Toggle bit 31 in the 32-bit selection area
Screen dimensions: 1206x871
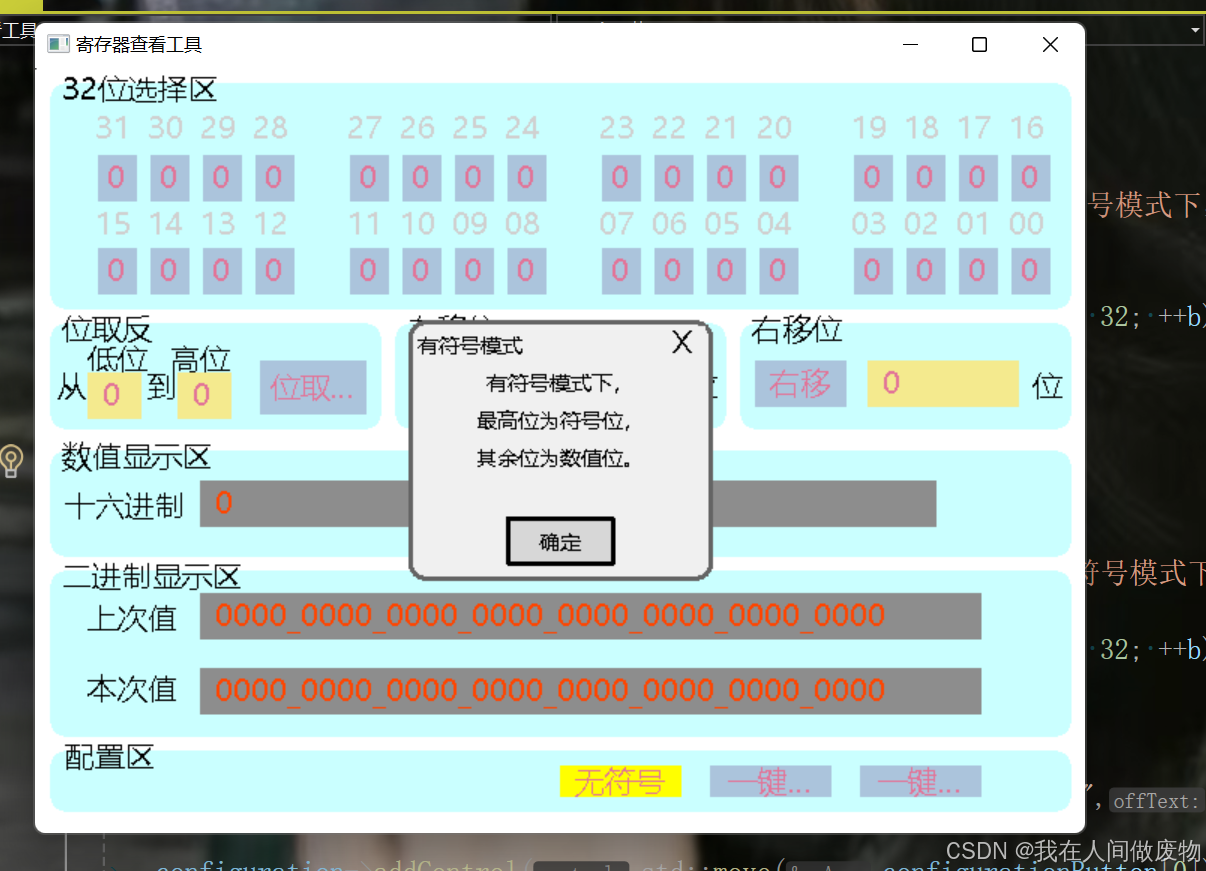(116, 177)
